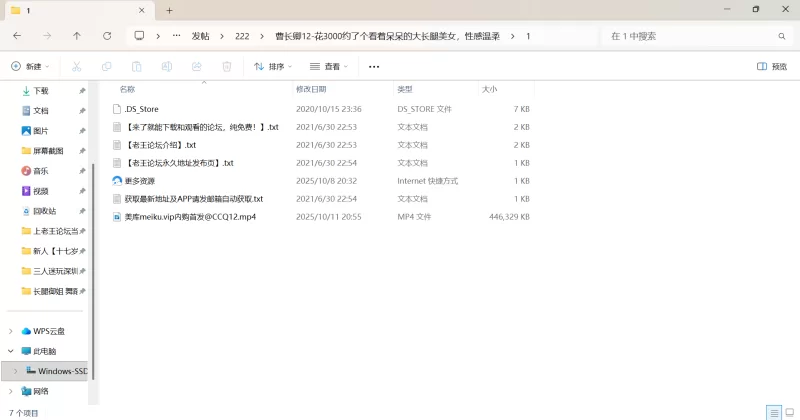Click the Delete trash icon in toolbar
800x420 pixels.
227,67
